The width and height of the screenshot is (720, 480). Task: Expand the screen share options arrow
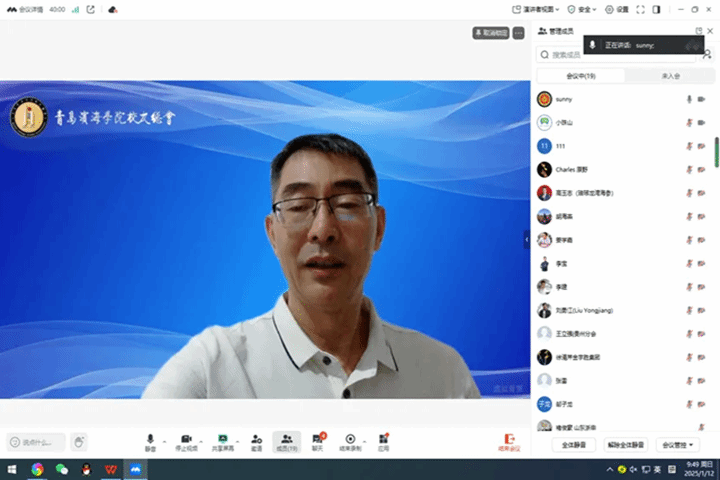coord(237,441)
